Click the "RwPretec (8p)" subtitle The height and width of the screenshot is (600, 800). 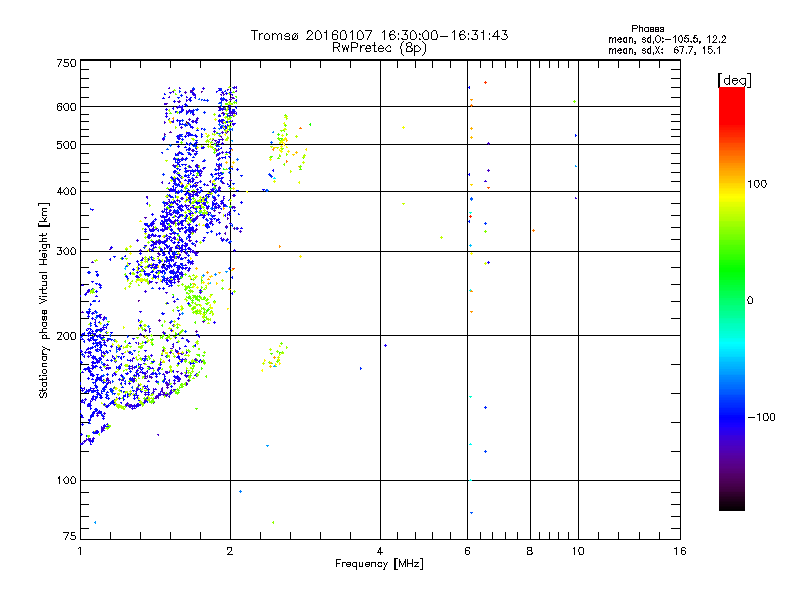pos(380,48)
